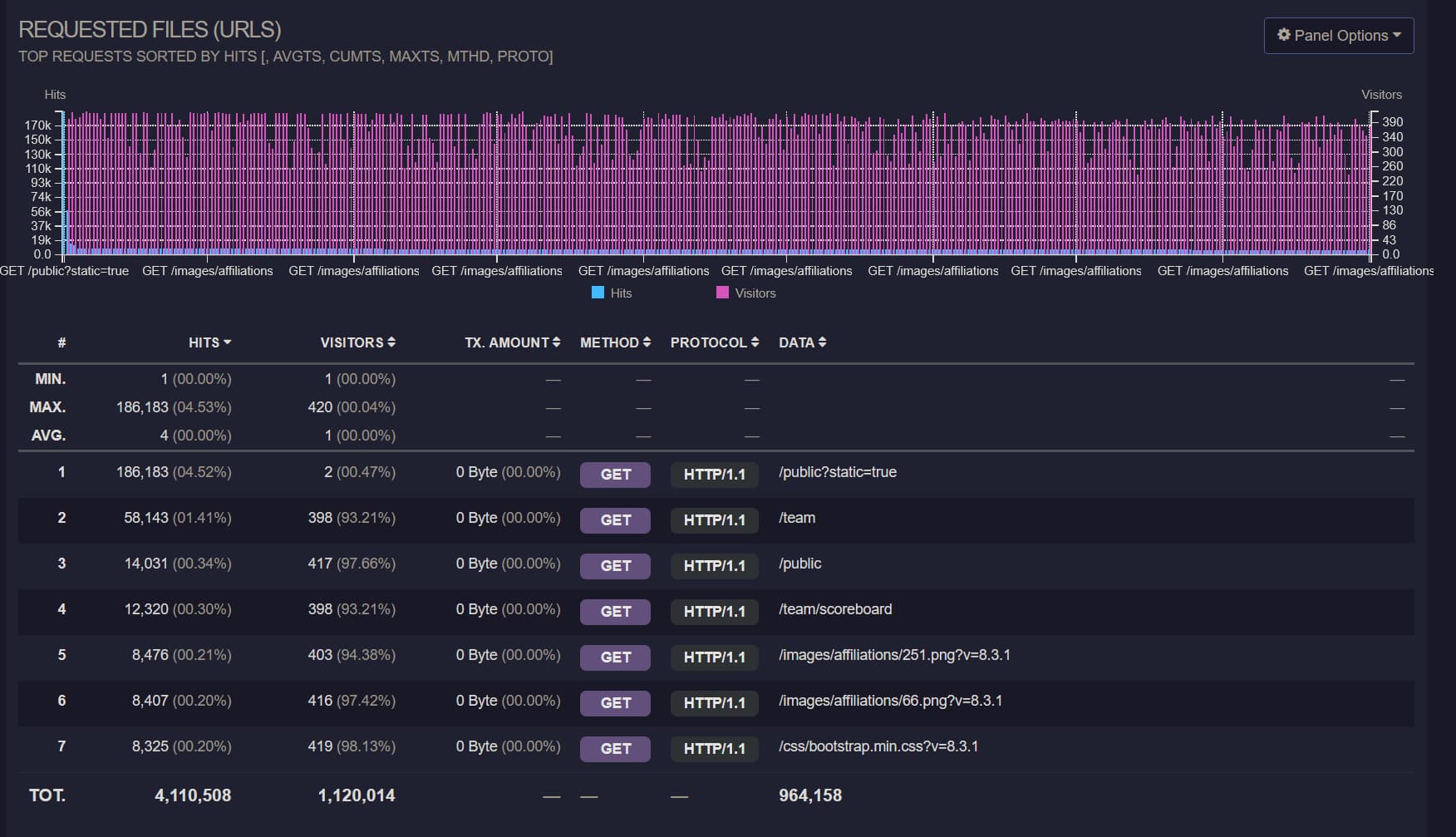This screenshot has width=1456, height=837.
Task: Select the /team/scoreboard row
Action: (834, 609)
